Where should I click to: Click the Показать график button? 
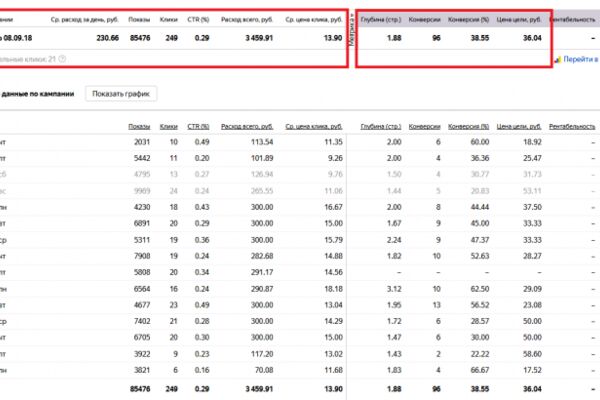pos(121,94)
